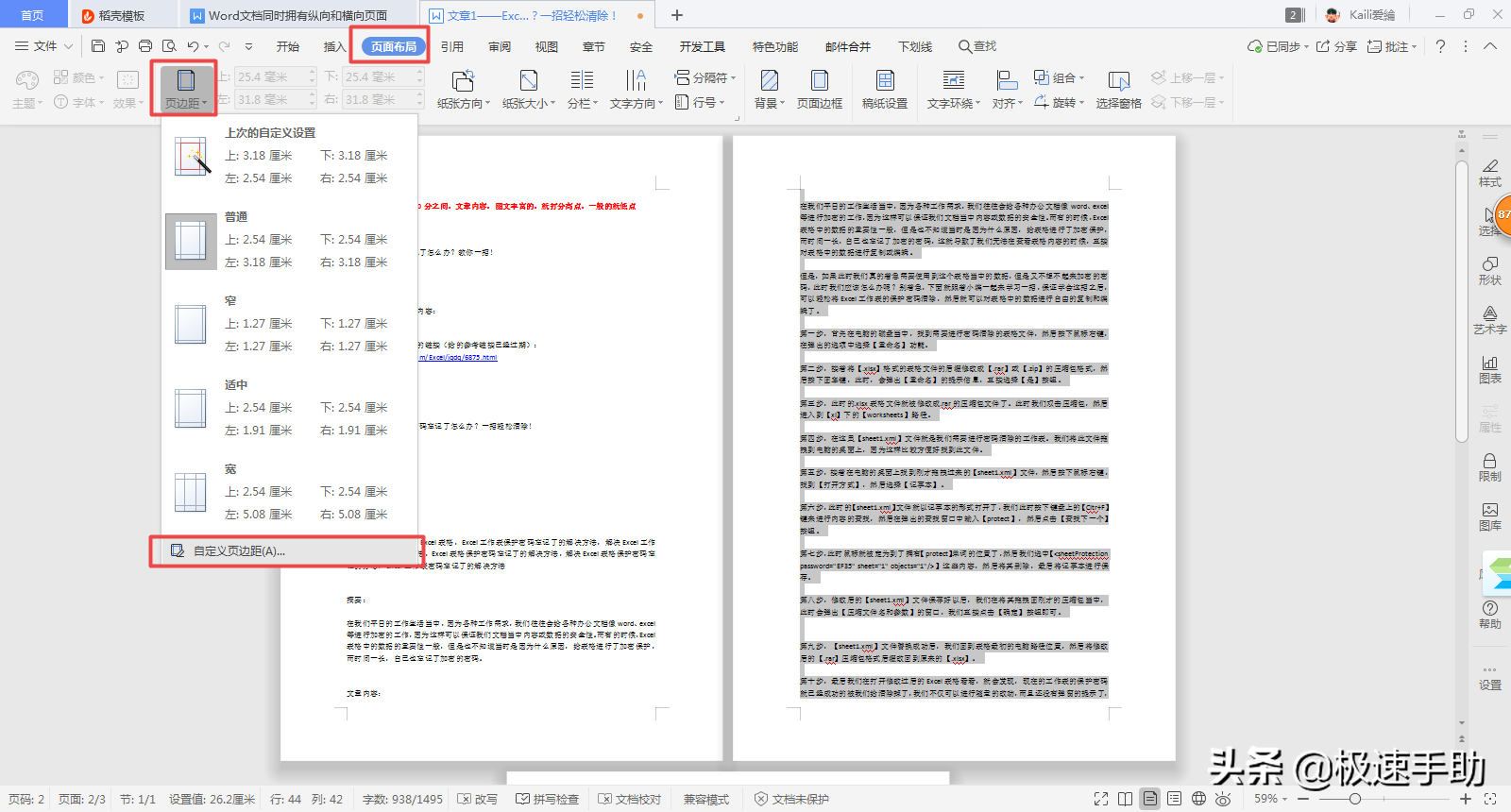Enable eye protection mode in status bar

(1223, 799)
